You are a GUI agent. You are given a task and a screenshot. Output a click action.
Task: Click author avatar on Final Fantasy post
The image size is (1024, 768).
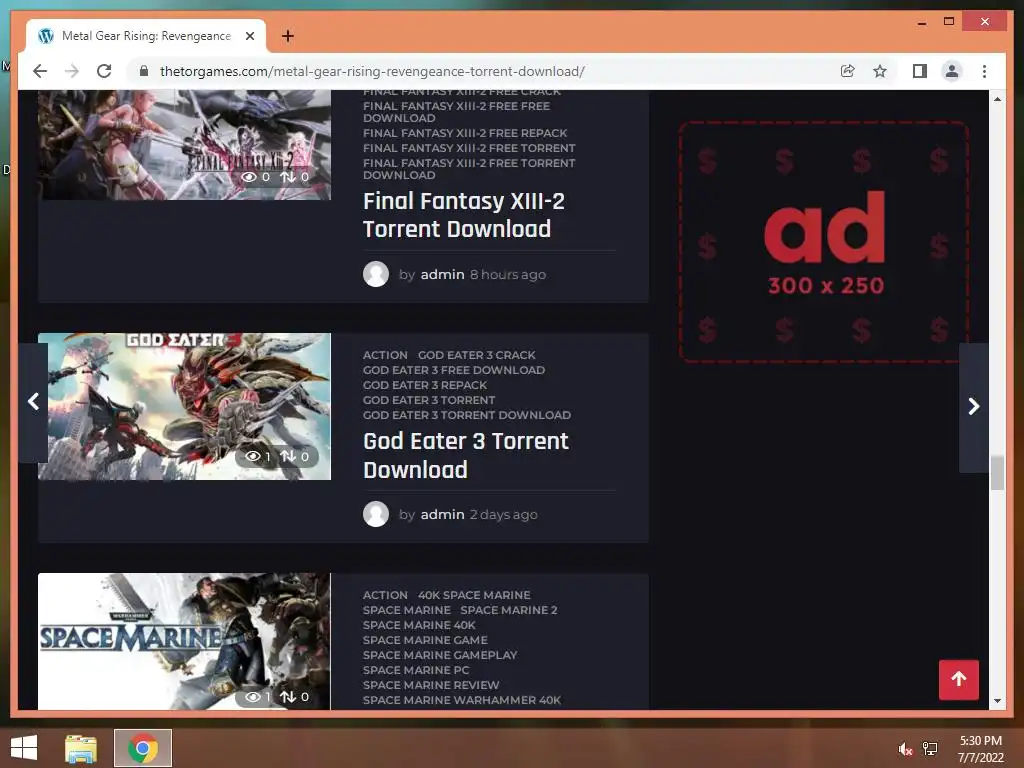(x=376, y=274)
